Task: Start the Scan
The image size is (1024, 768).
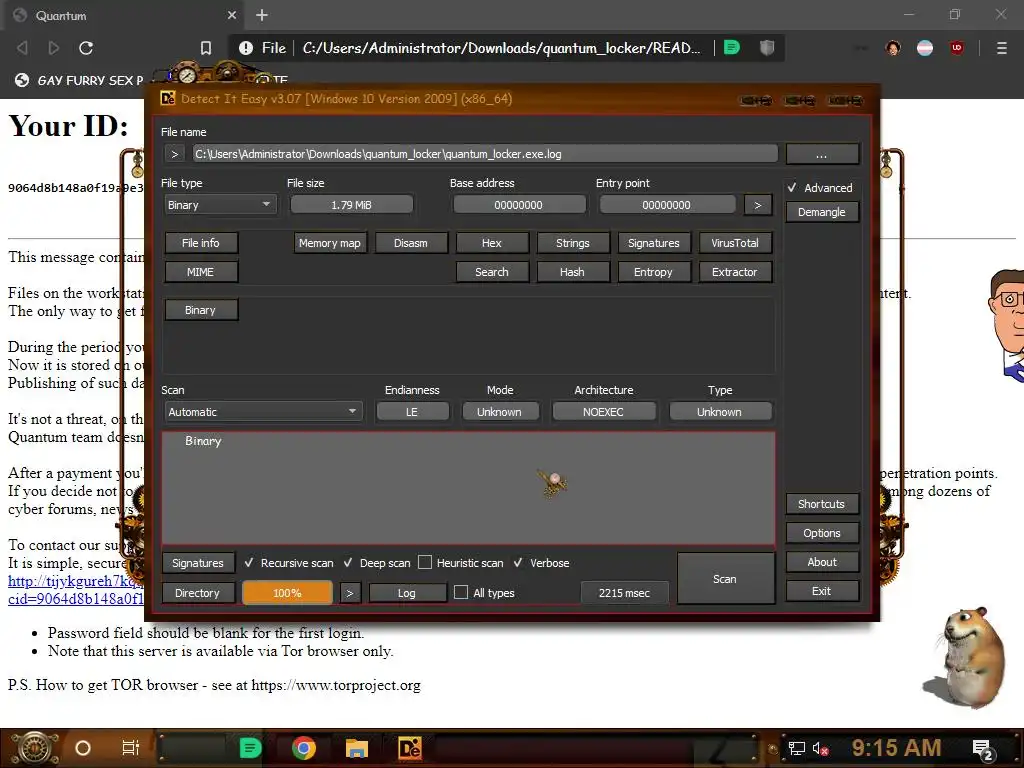Action: (x=726, y=579)
